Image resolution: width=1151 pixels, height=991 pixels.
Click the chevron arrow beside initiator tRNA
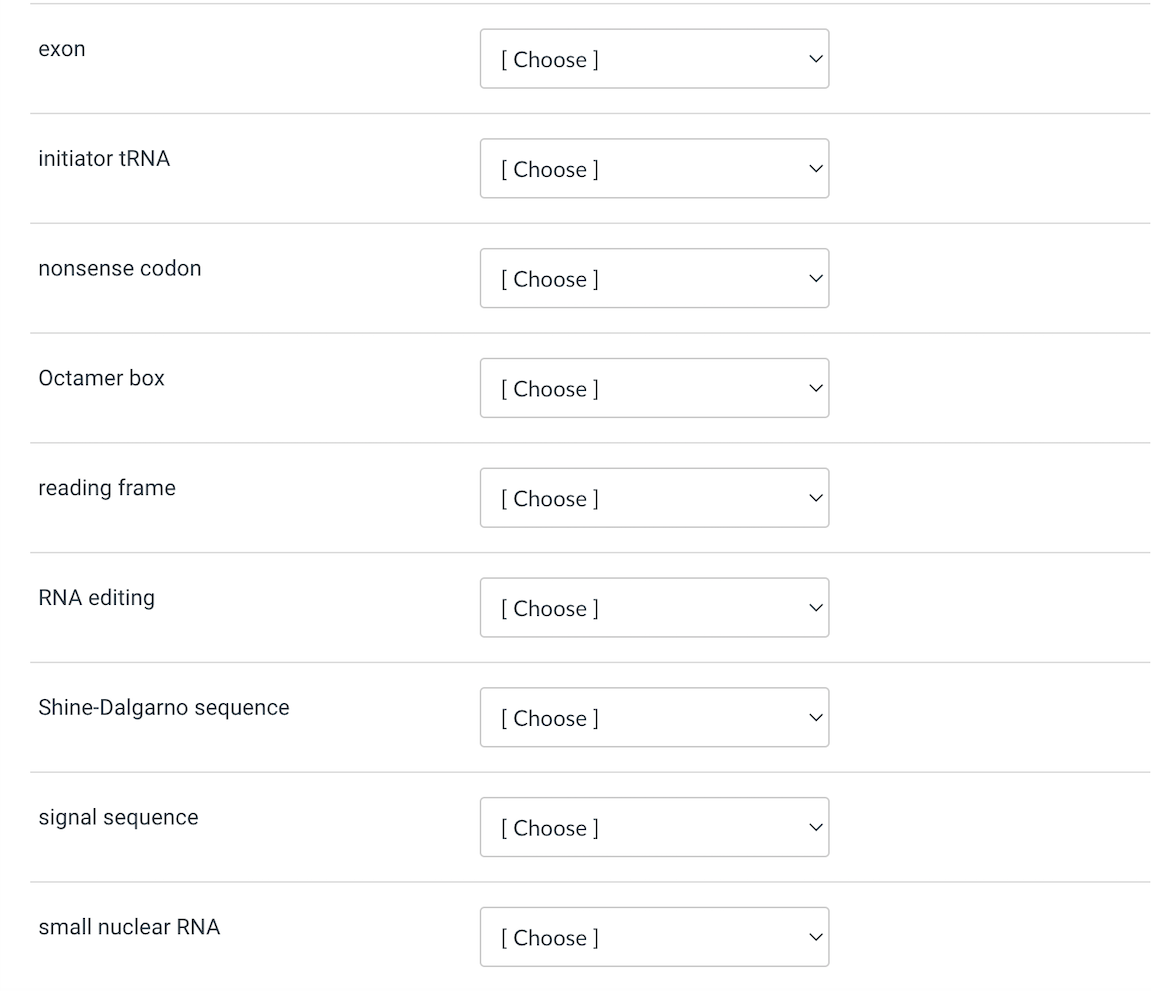pos(815,169)
